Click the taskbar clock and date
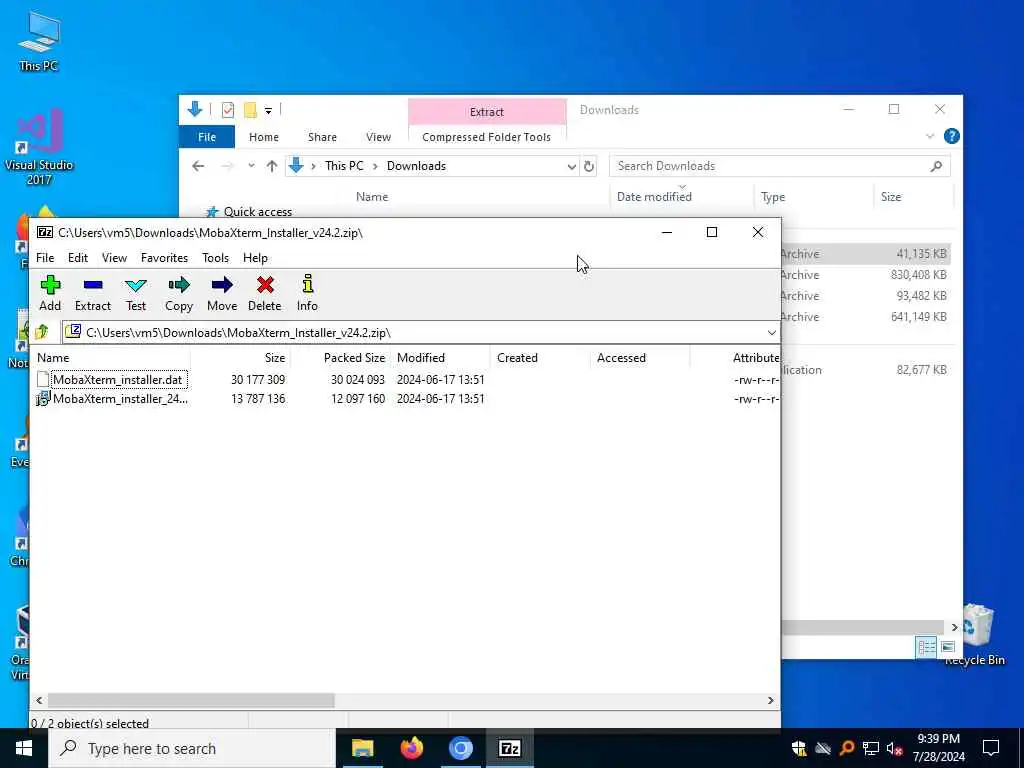1024x768 pixels. click(938, 748)
